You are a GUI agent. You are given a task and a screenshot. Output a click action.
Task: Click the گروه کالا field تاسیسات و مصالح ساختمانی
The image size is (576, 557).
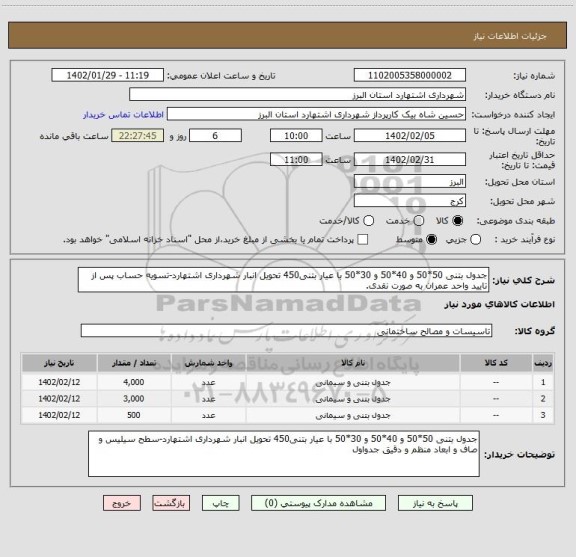(x=286, y=331)
